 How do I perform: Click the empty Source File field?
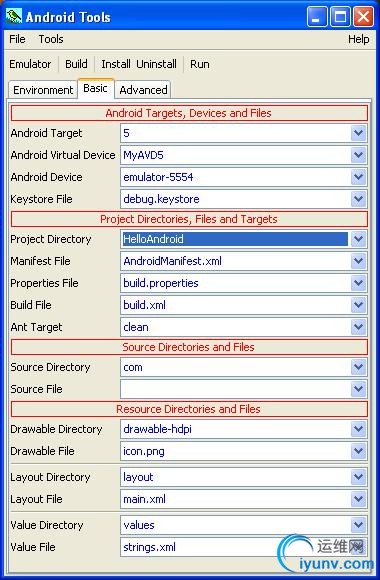pos(235,389)
